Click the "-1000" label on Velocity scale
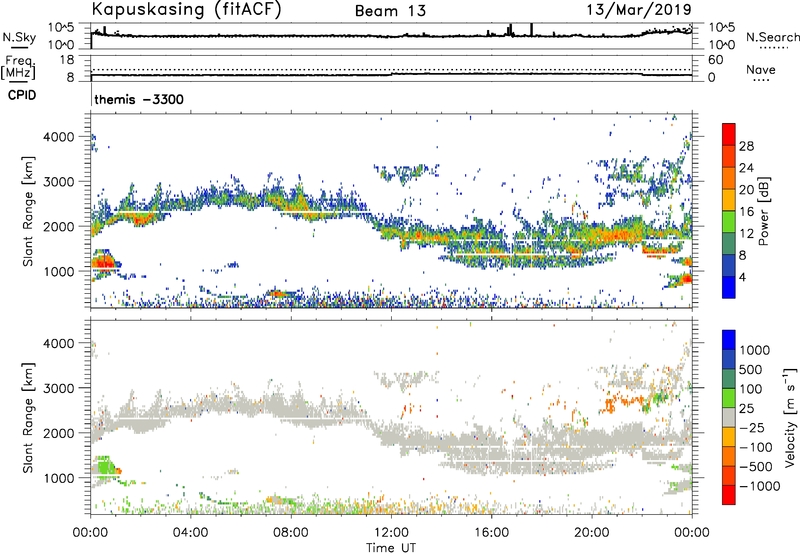Image resolution: width=800 pixels, height=554 pixels. (x=759, y=486)
